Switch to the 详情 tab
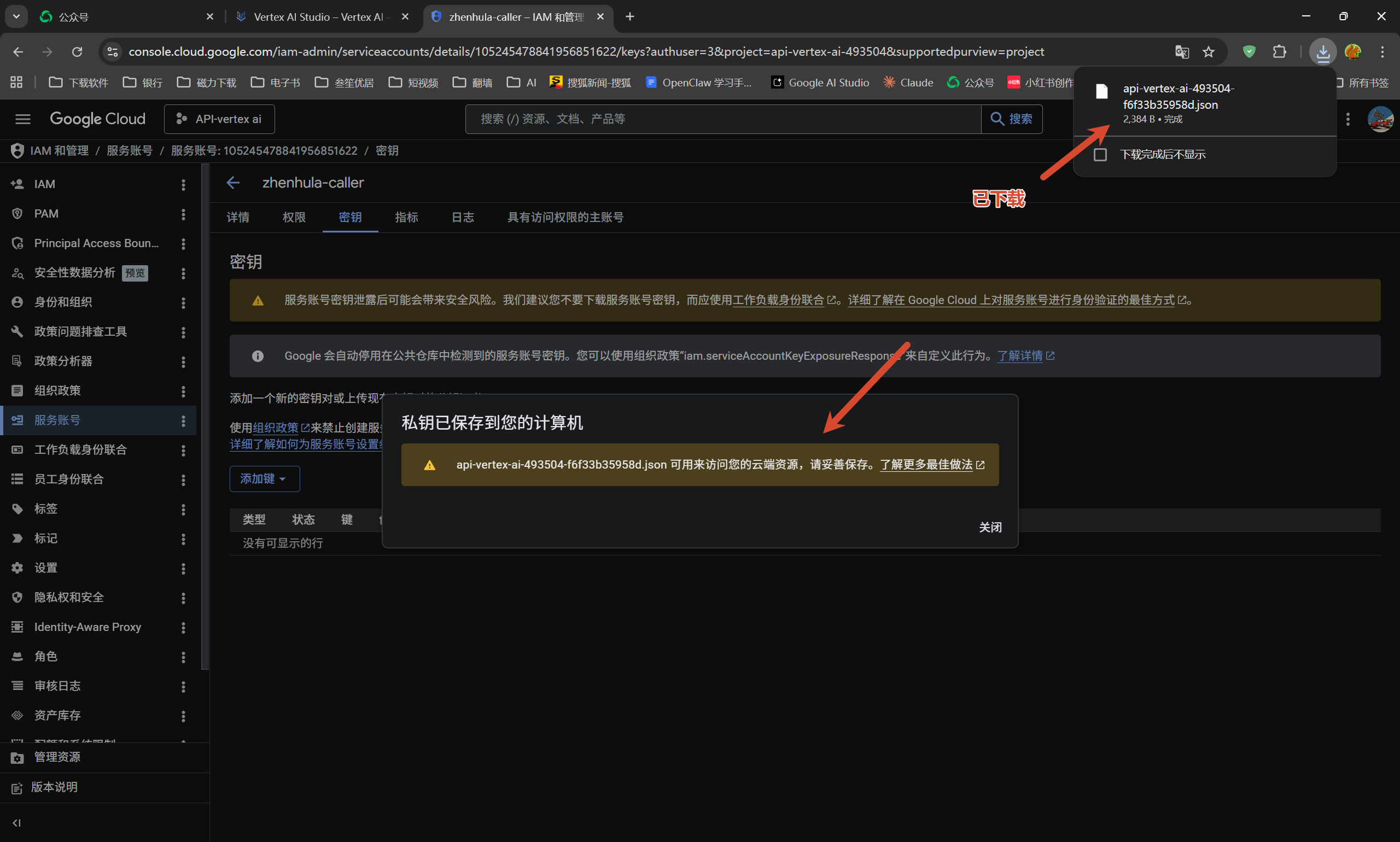 pos(238,217)
